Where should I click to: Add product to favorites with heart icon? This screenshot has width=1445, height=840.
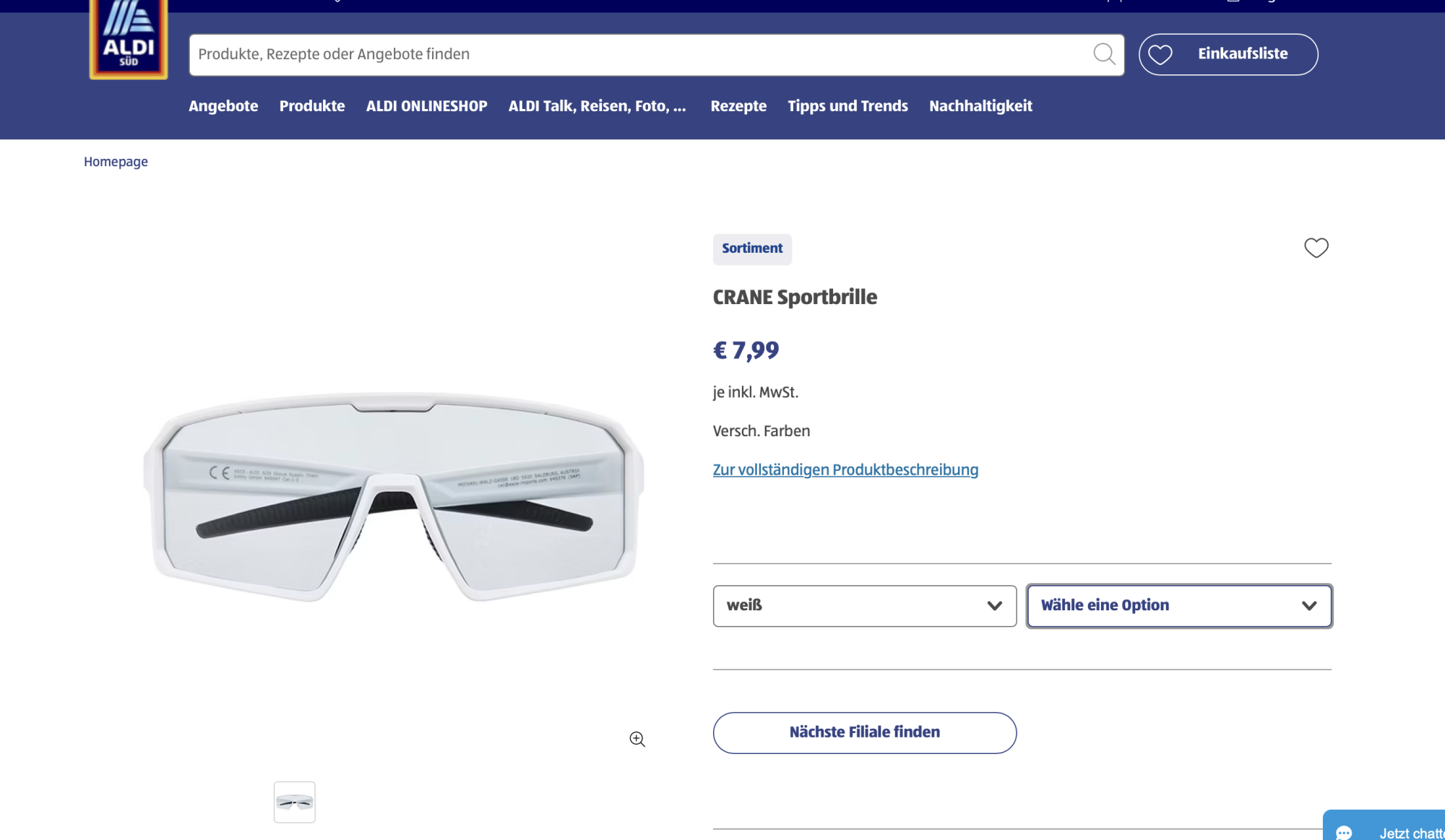(1316, 248)
